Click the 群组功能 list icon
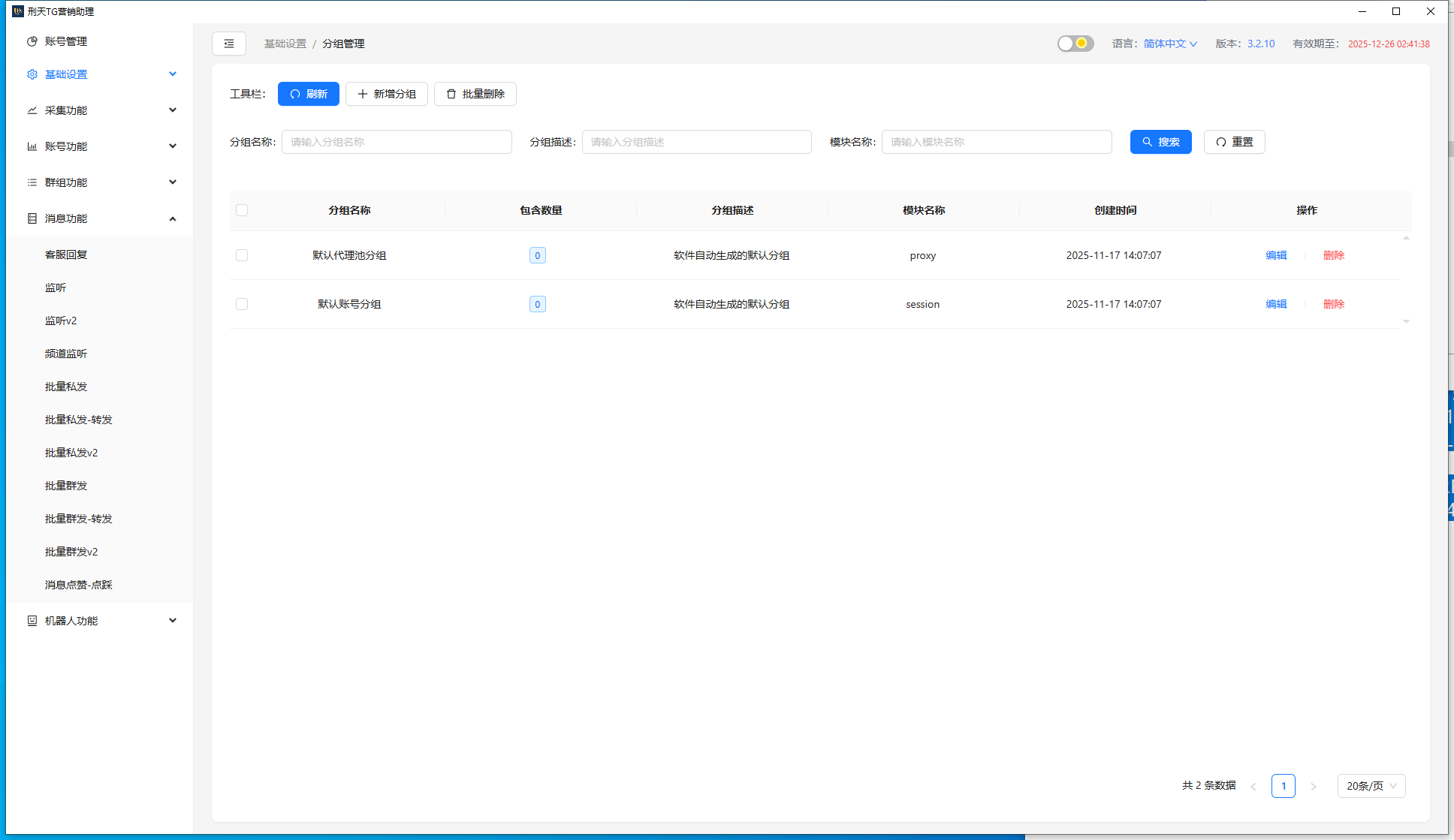 tap(32, 182)
